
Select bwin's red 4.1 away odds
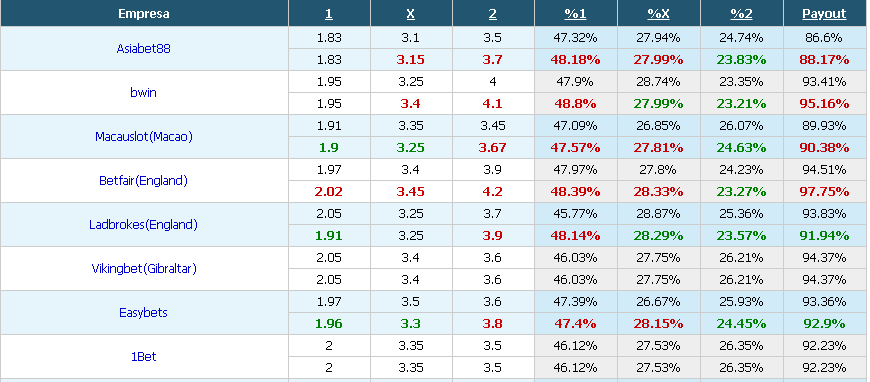point(493,103)
